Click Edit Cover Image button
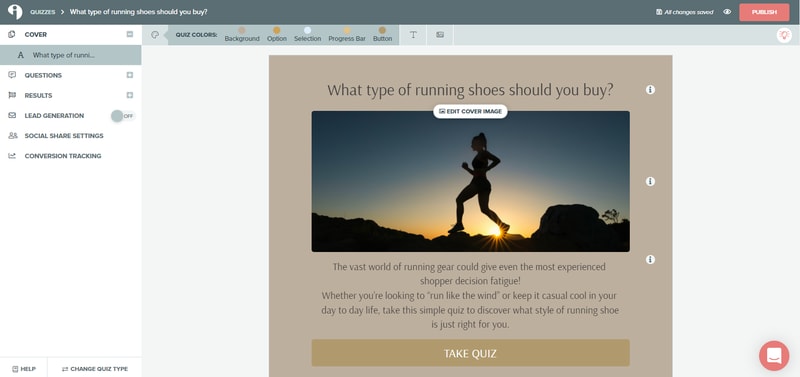The height and width of the screenshot is (377, 800). [x=470, y=111]
